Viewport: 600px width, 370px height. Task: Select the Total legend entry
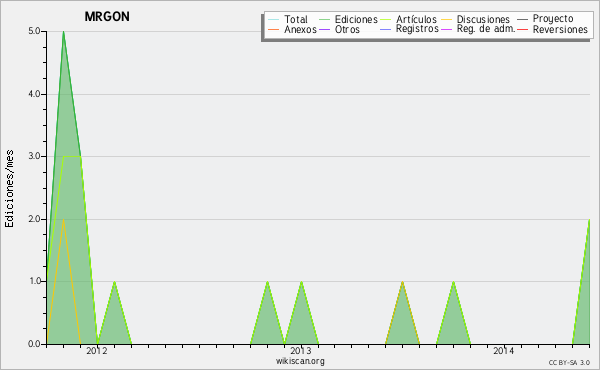click(x=288, y=19)
